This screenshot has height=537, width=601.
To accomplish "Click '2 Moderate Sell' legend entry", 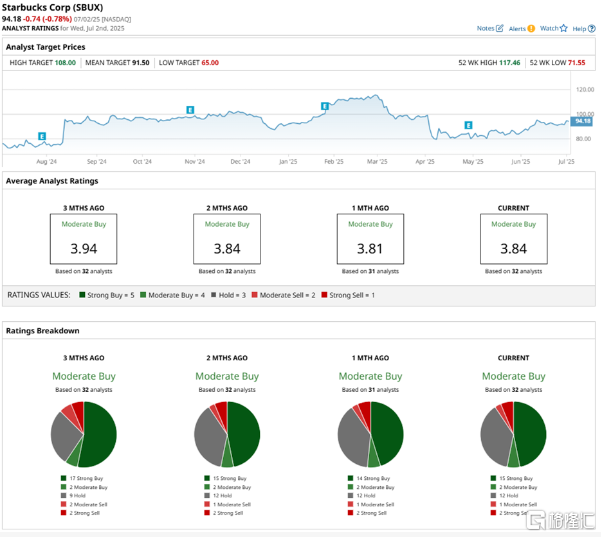I will click(84, 504).
